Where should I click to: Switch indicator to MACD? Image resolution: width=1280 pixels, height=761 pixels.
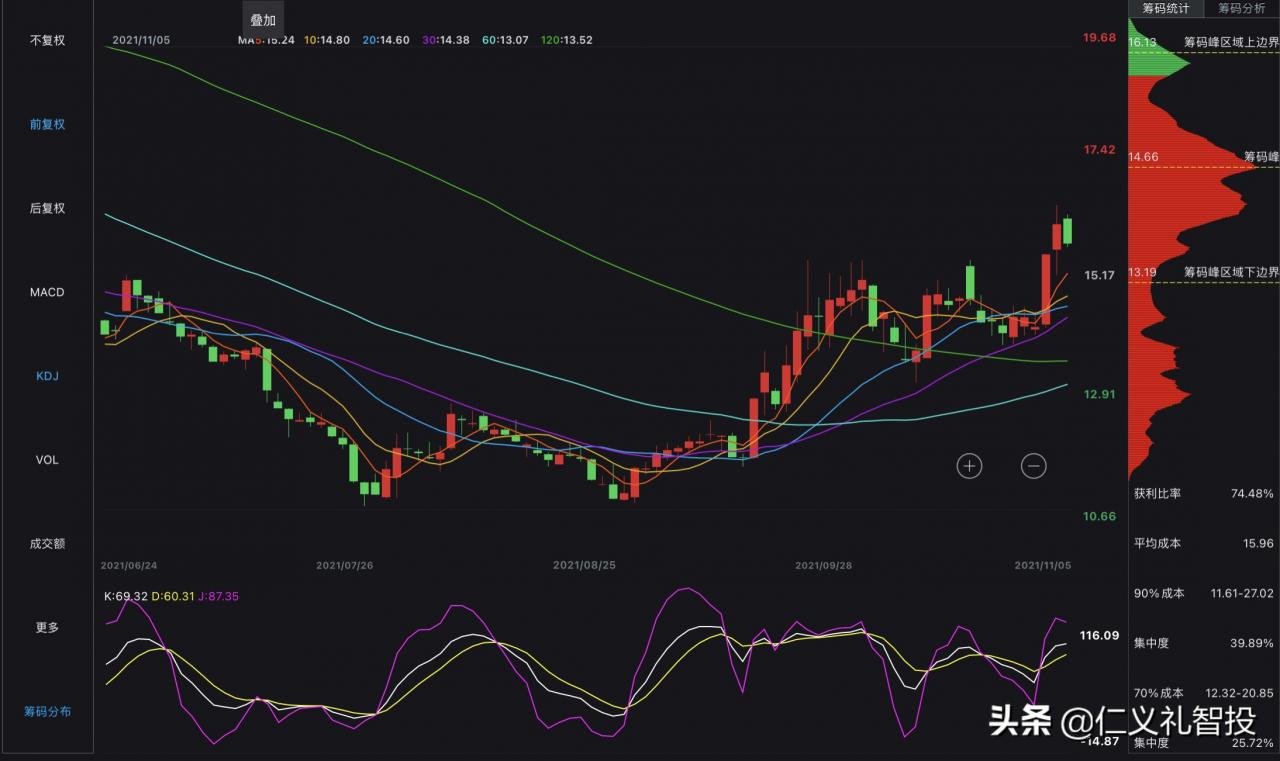[47, 292]
